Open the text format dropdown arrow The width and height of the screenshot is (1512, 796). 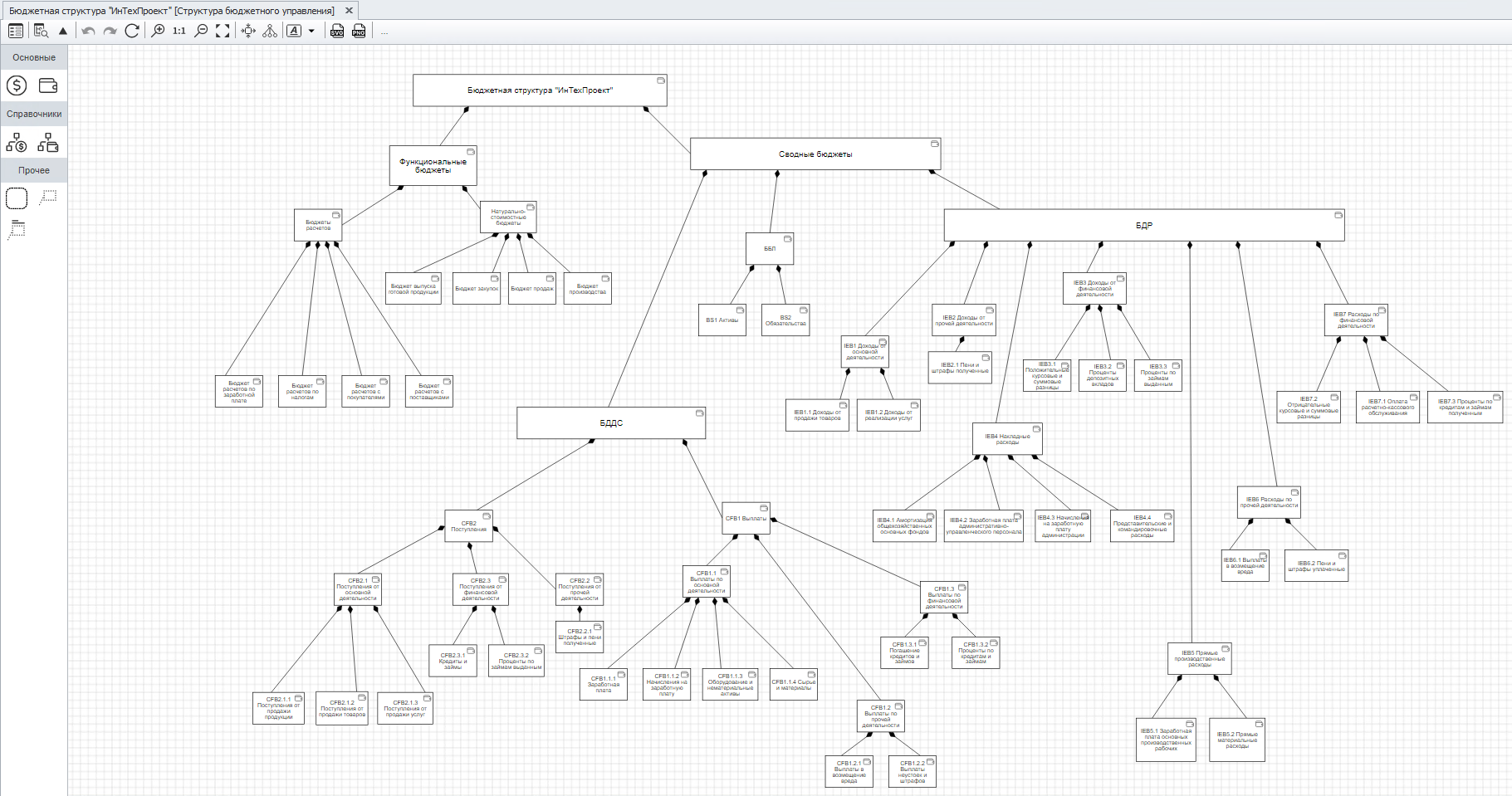311,31
